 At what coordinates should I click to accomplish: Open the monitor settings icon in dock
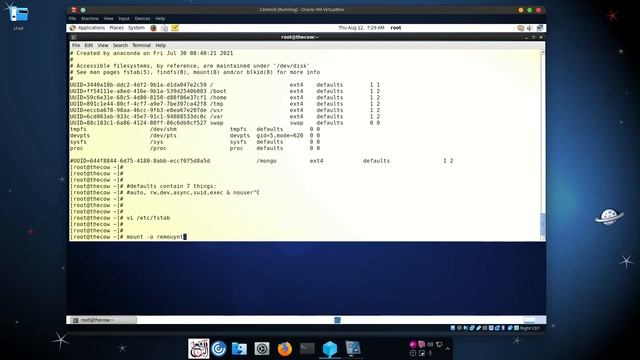coord(353,349)
